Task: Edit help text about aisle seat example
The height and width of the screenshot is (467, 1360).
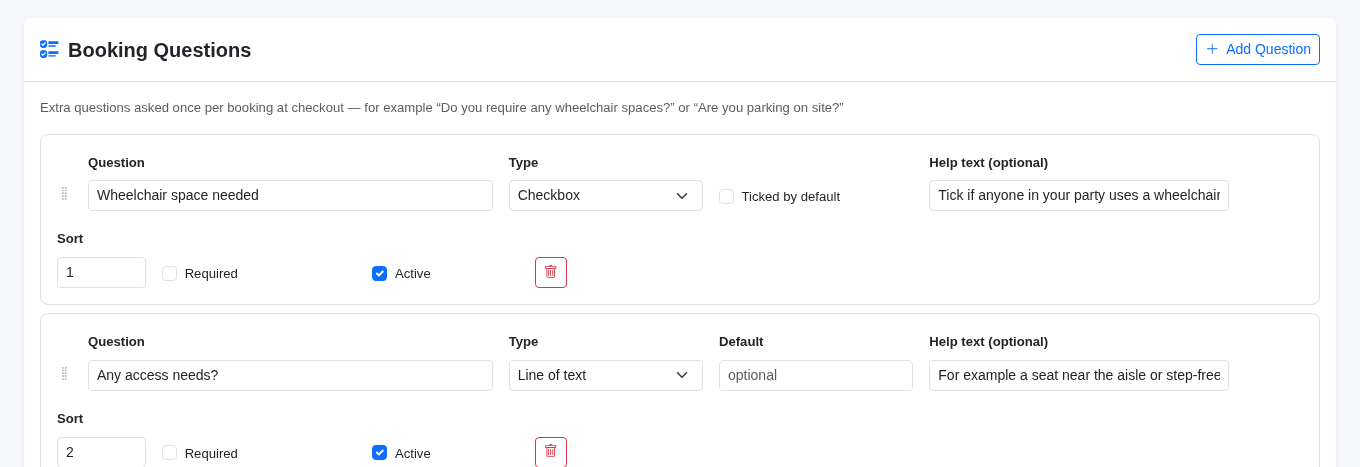Action: [1078, 375]
